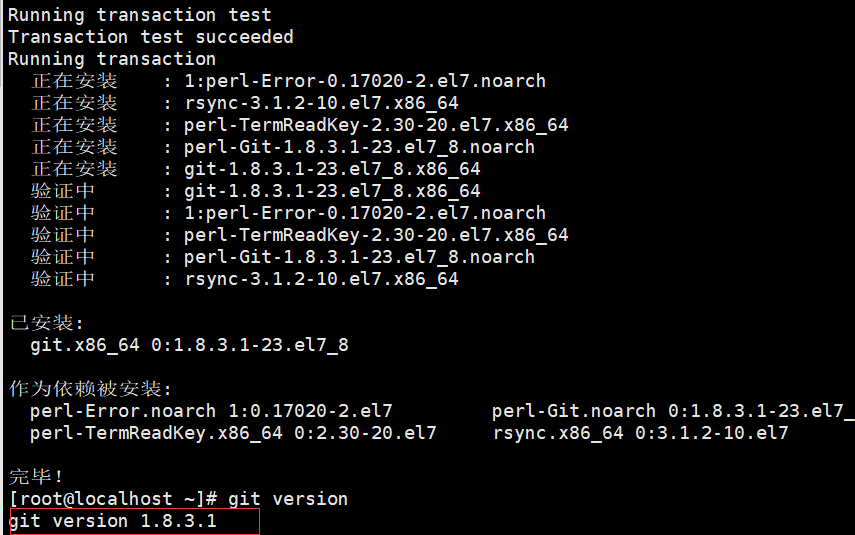855x535 pixels.
Task: Select the 'Transaction test succeeded' line
Action: pos(150,37)
